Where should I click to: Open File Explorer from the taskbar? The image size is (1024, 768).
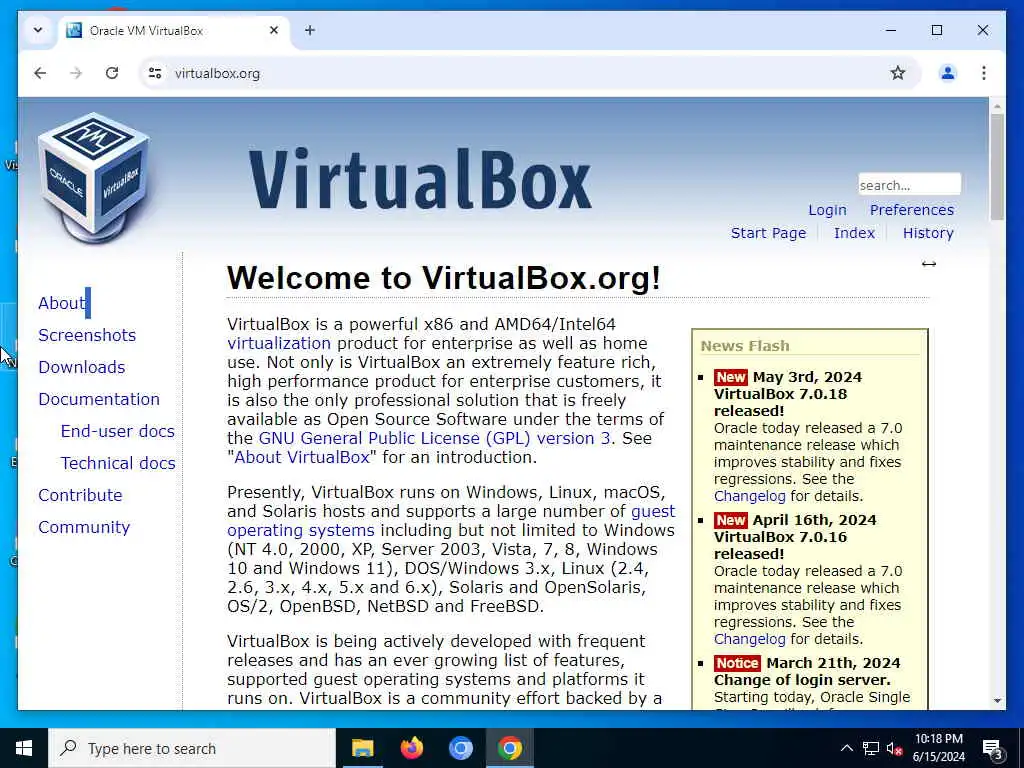[x=362, y=748]
